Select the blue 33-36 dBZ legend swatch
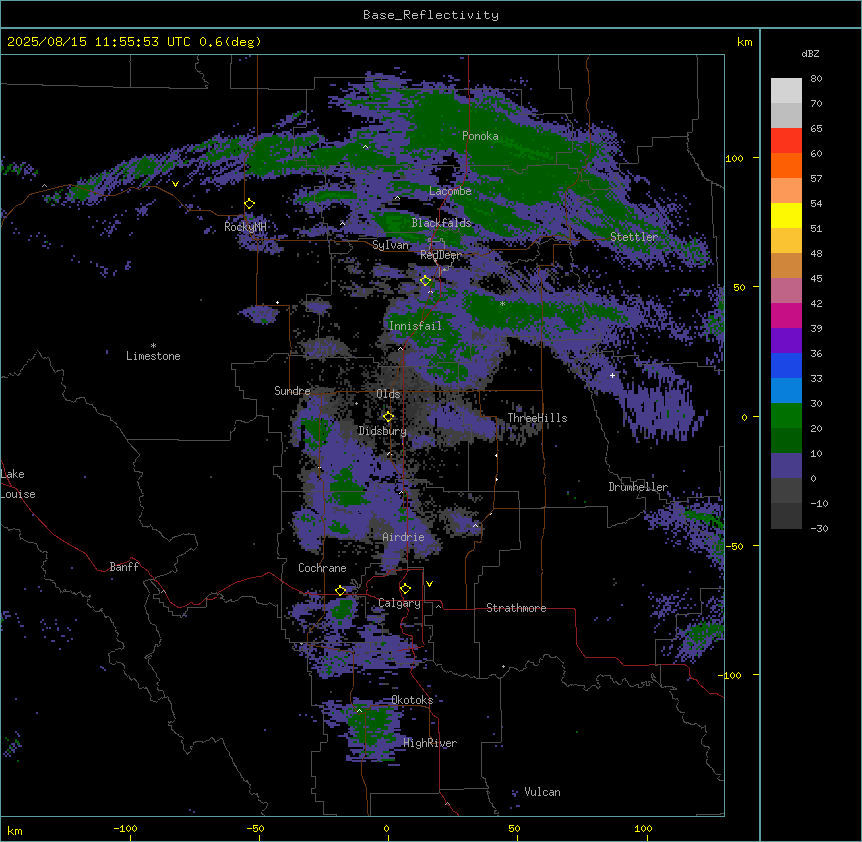This screenshot has width=862, height=842. 786,365
